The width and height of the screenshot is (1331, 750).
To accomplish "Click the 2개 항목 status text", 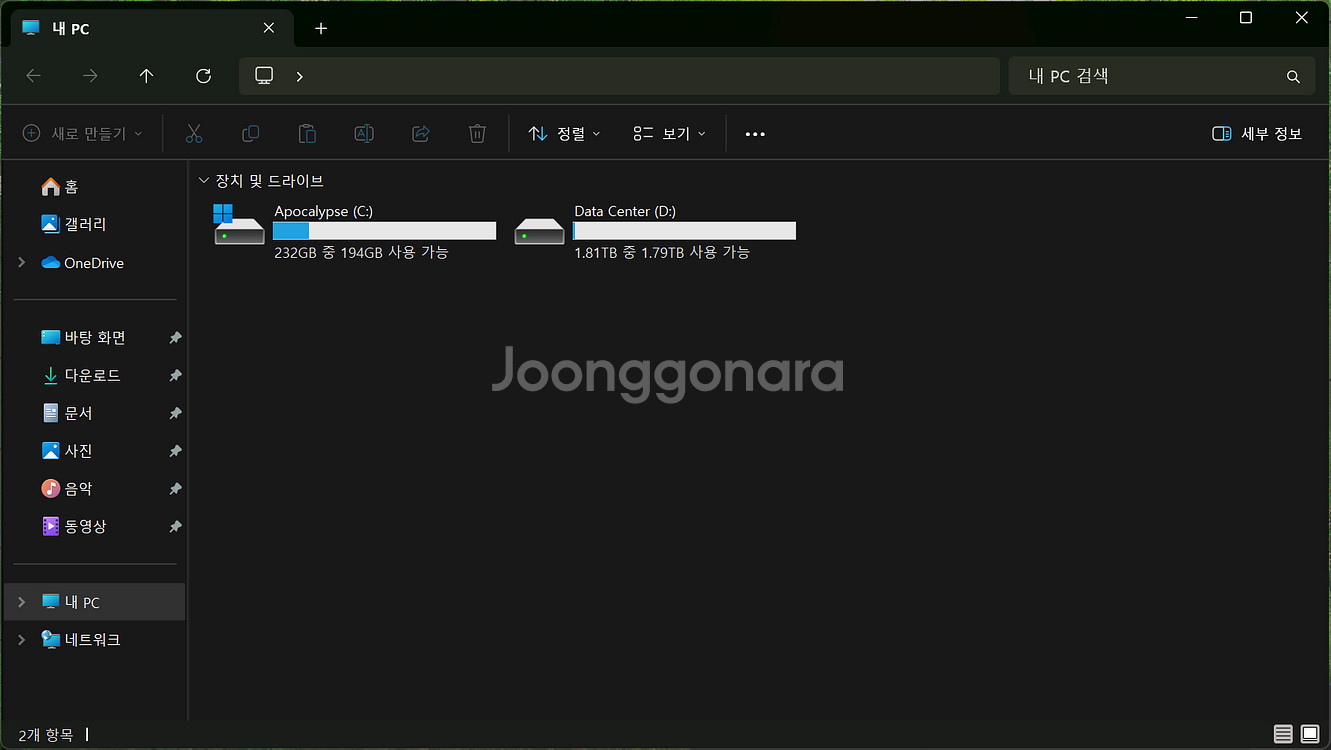I will click(x=46, y=735).
